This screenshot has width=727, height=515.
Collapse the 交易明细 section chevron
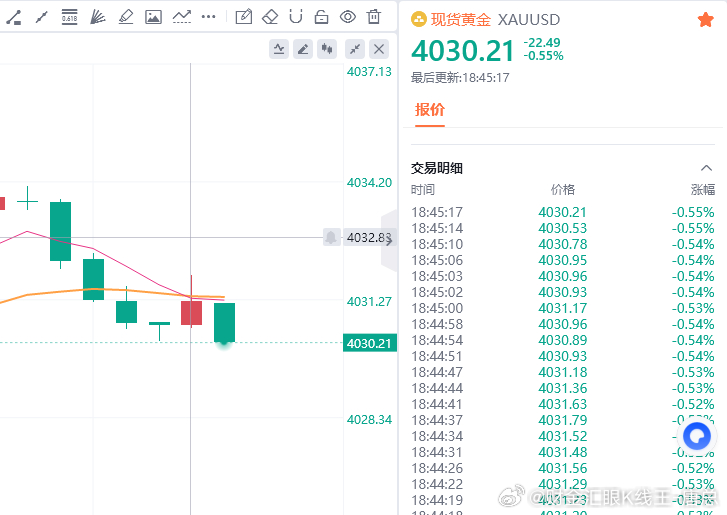click(706, 168)
